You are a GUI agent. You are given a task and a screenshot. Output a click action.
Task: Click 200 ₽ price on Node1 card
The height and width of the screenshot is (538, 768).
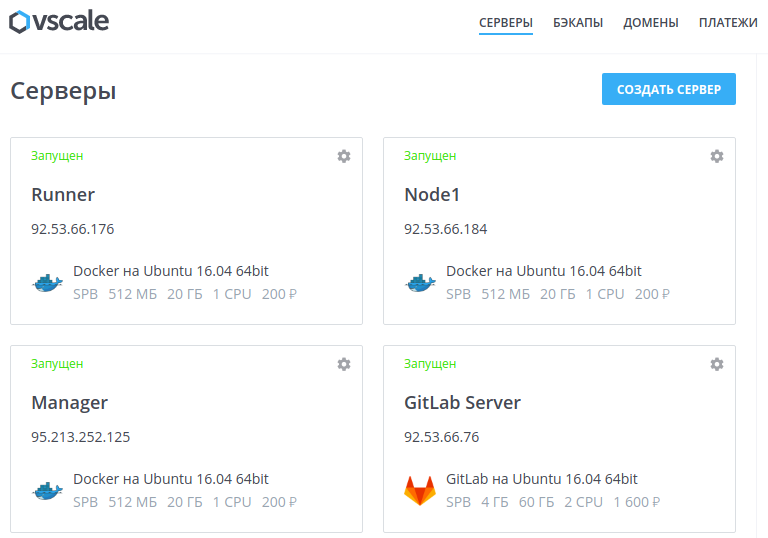coord(652,294)
